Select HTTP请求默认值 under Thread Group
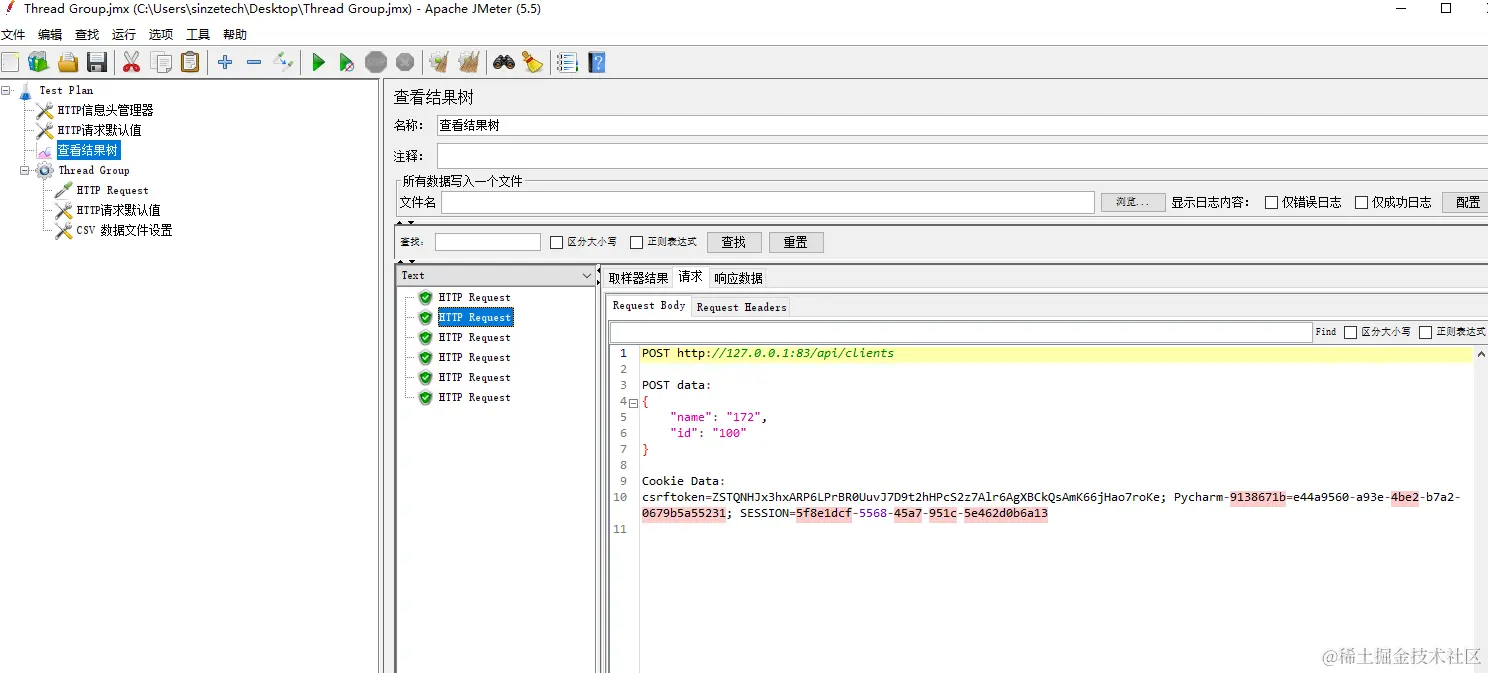The image size is (1488, 673). [x=118, y=210]
